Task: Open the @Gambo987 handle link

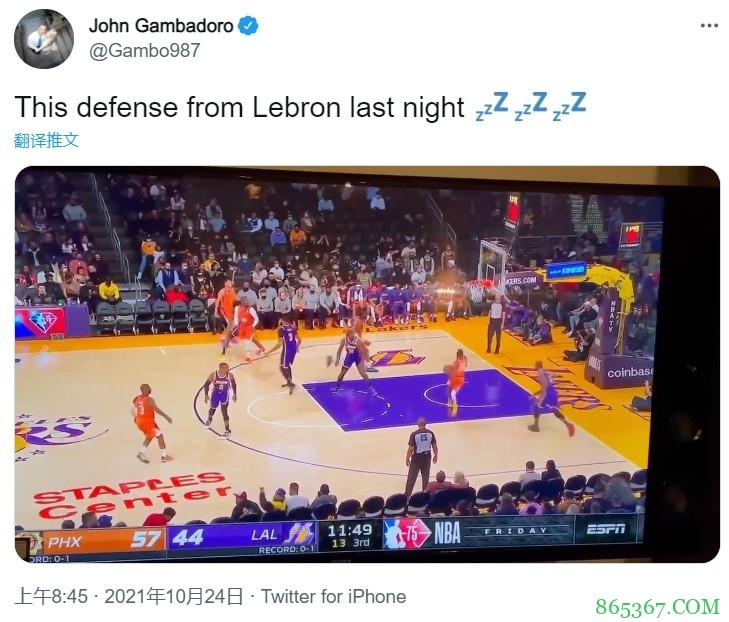Action: pos(144,50)
